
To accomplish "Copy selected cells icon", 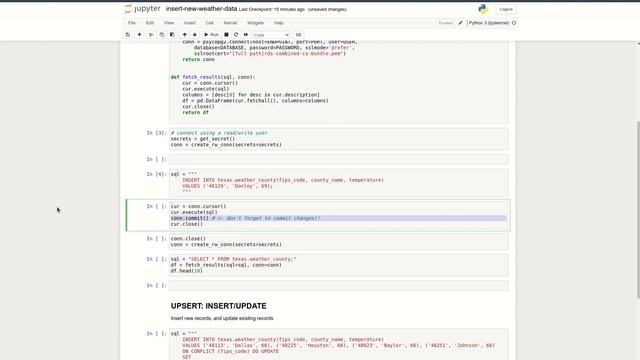I will coord(162,35).
